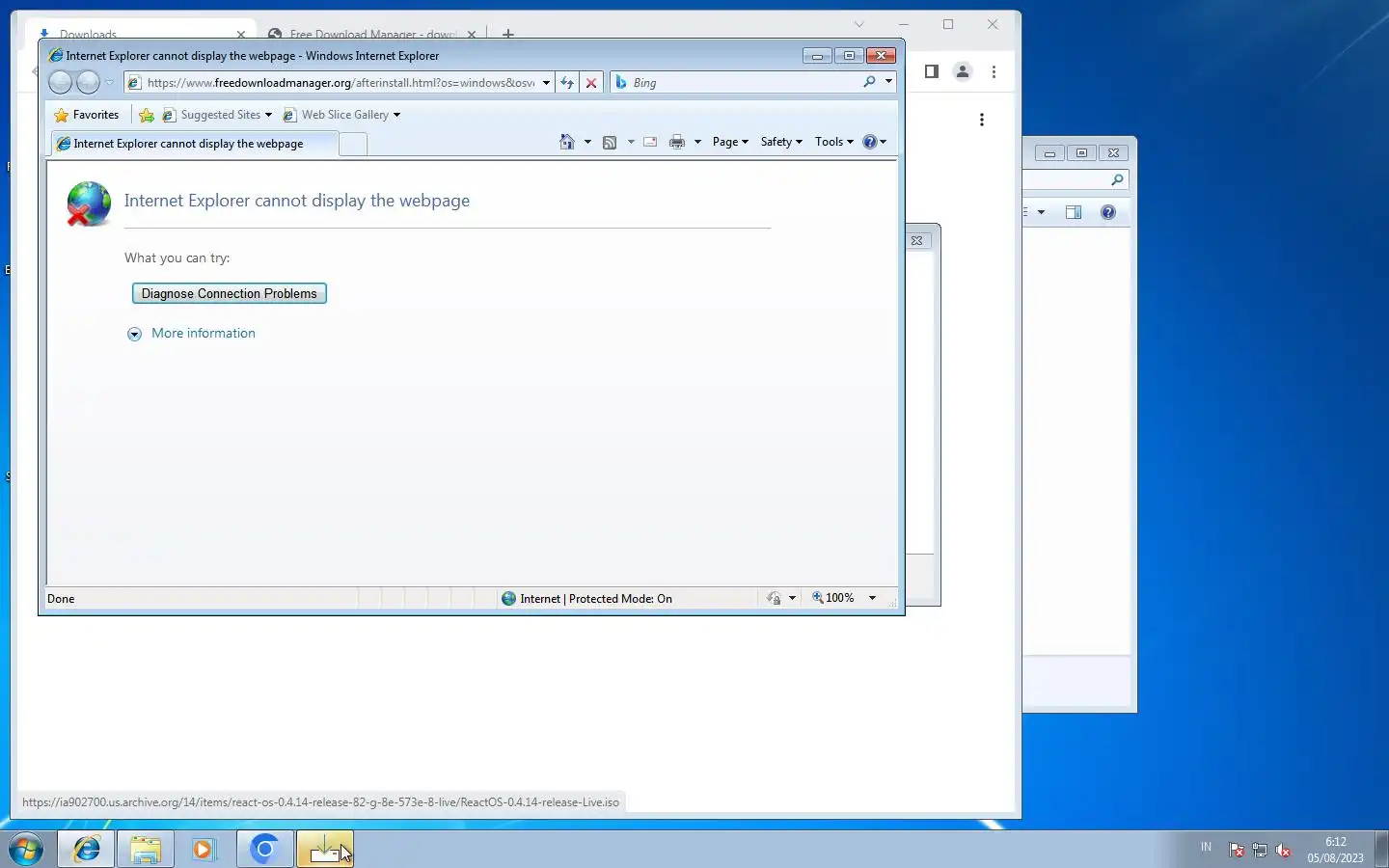Click the downloads folder taskbar icon
1389x868 pixels.
325,849
